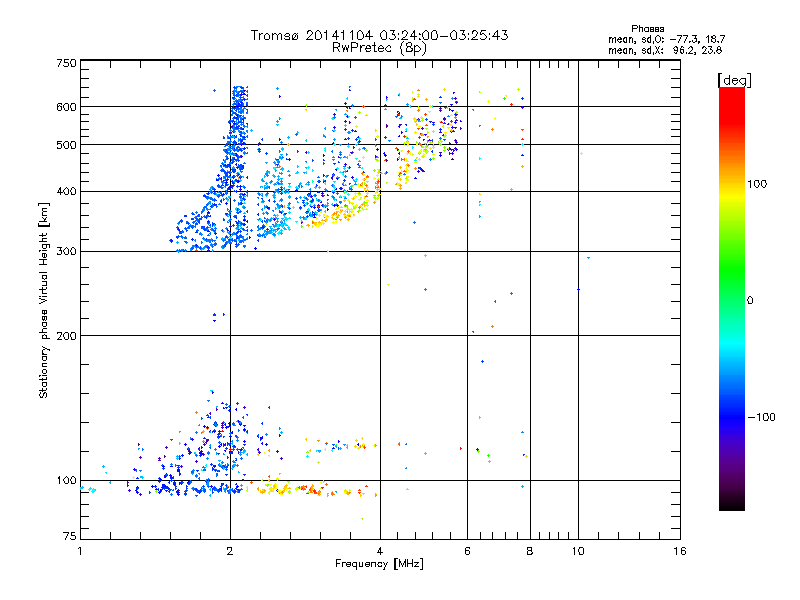Click the y-axis tick label 75
The image size is (800, 600).
69,536
